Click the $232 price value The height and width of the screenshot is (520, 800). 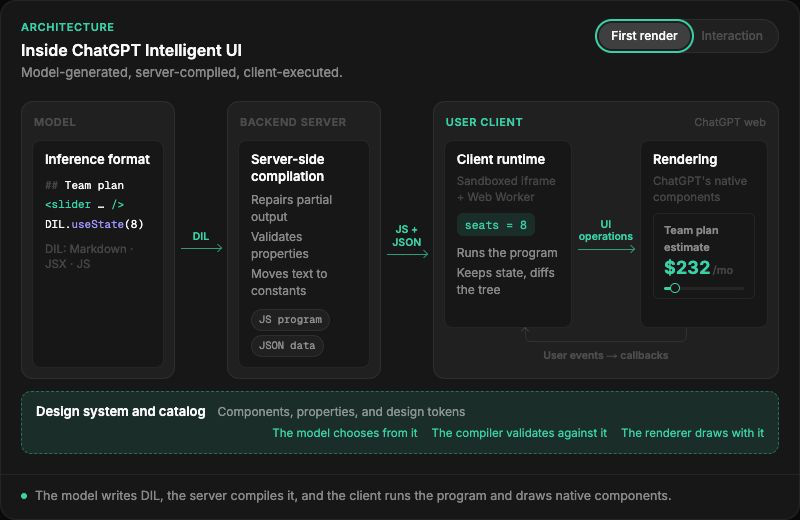tap(687, 267)
